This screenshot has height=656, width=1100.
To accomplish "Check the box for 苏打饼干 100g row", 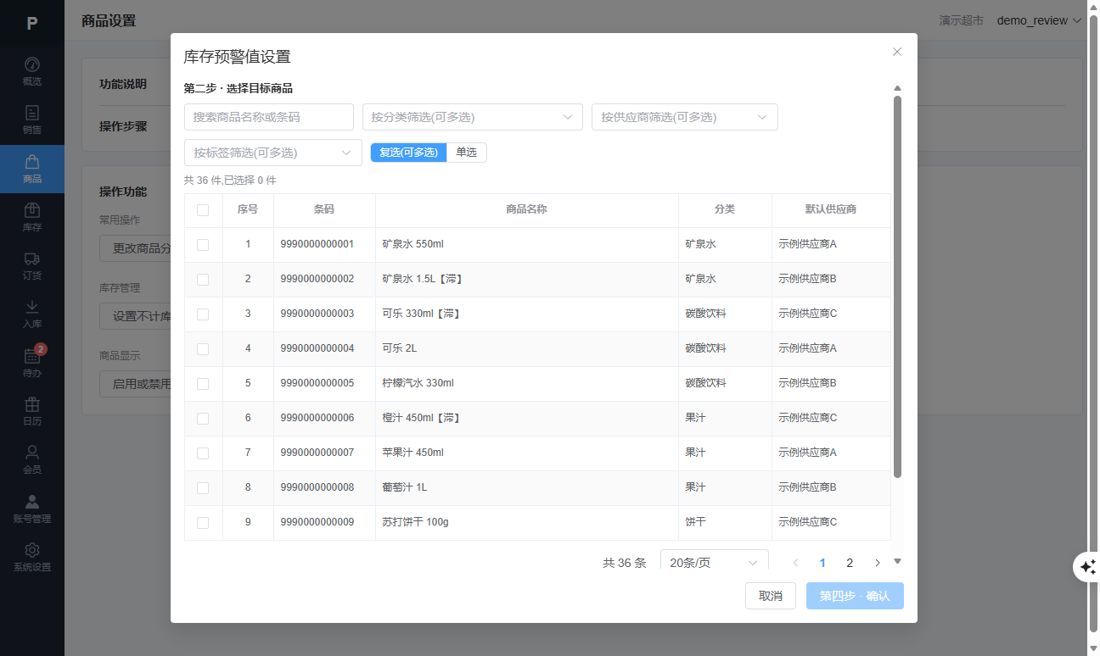I will [x=203, y=523].
